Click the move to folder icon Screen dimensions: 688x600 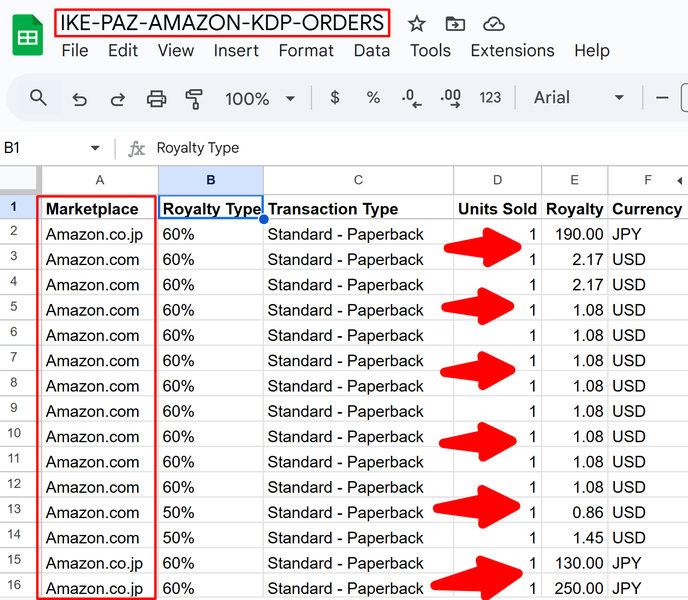[x=455, y=24]
